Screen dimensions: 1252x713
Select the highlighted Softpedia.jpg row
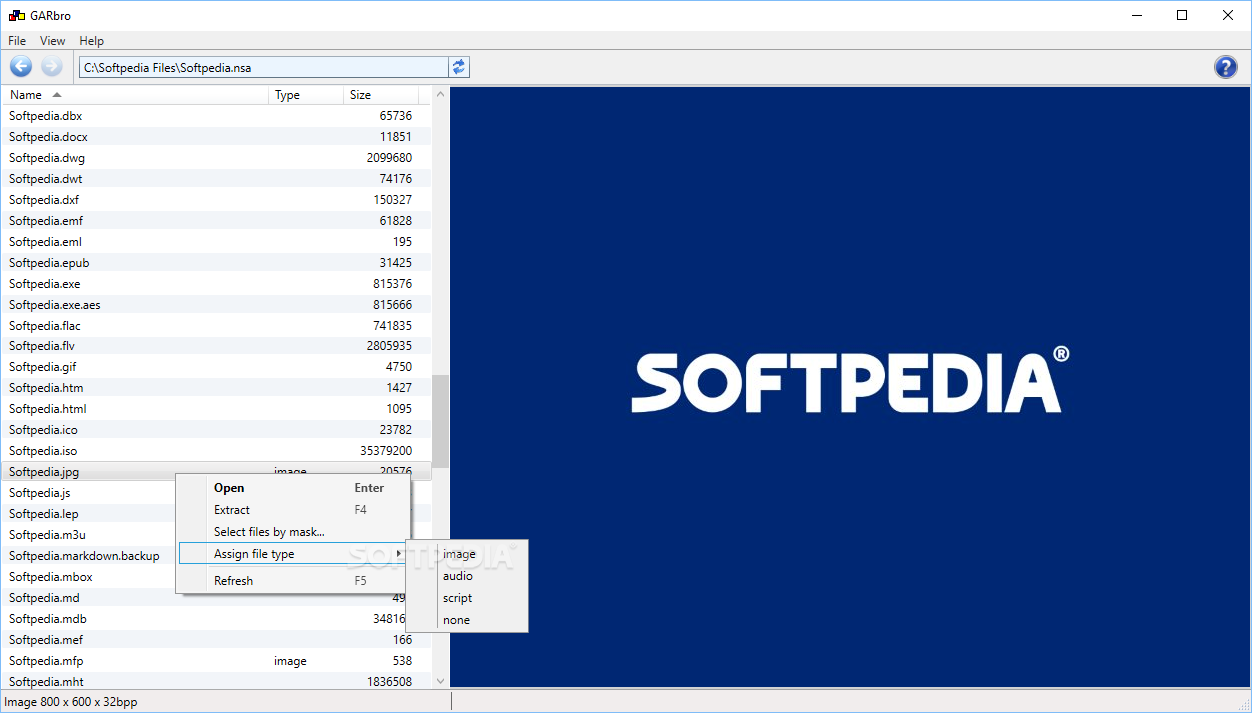[x=217, y=472]
